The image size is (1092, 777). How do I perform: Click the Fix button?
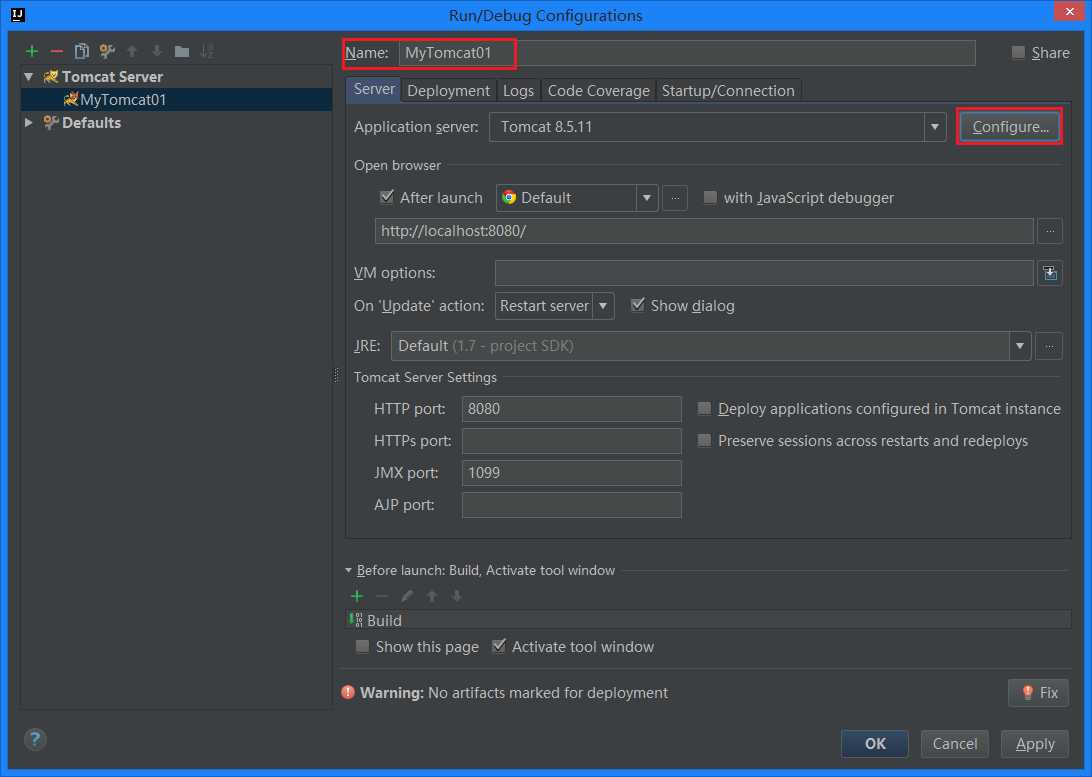pos(1038,693)
